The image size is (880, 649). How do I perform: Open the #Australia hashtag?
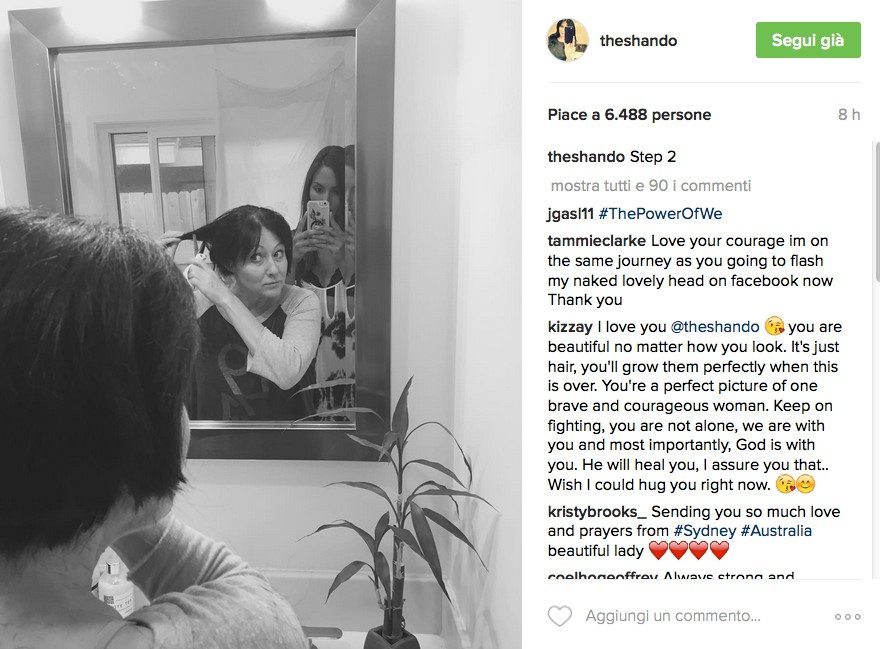tap(776, 531)
